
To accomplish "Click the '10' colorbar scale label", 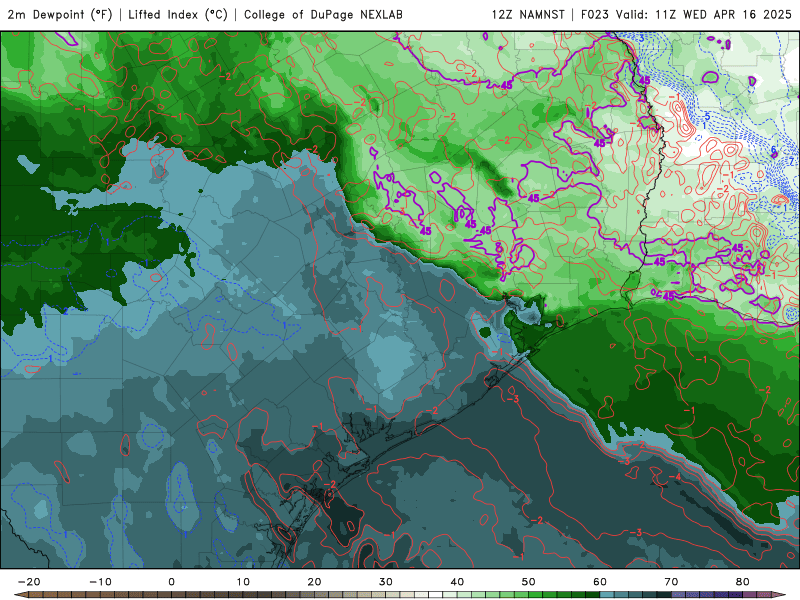I will (243, 582).
